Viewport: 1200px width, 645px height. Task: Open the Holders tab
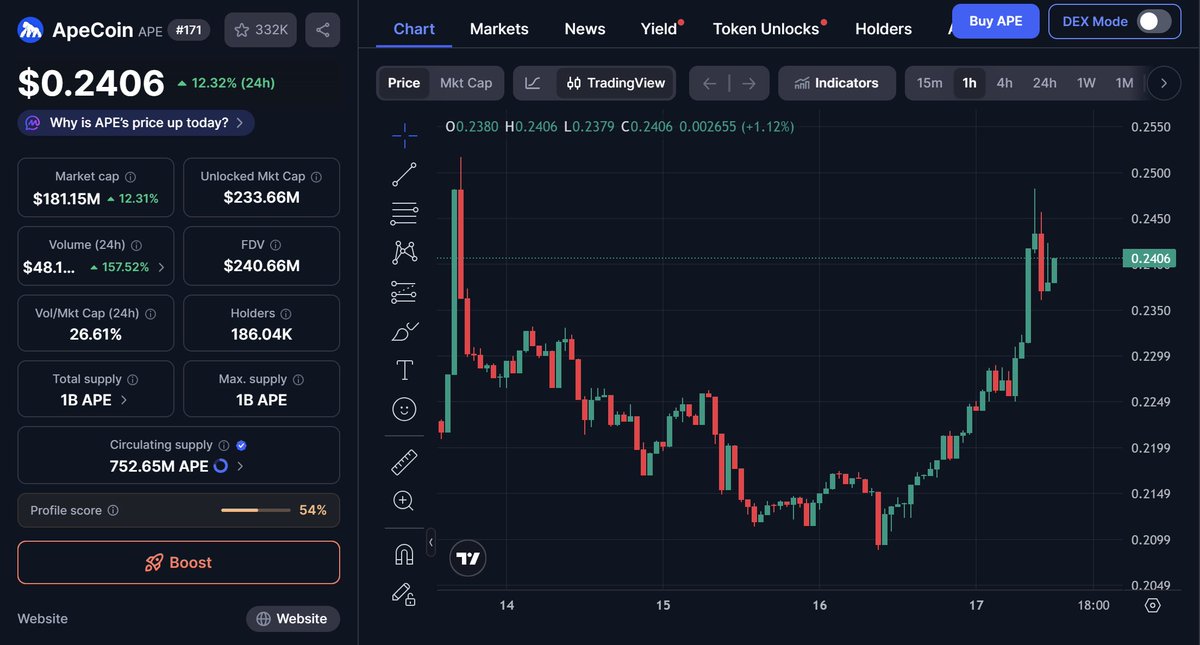pyautogui.click(x=884, y=29)
